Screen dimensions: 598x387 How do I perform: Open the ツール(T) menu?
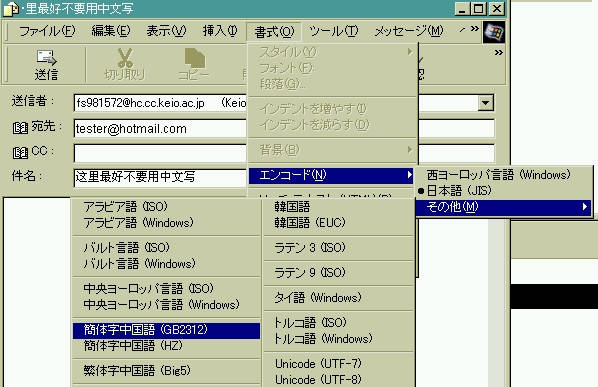[x=333, y=31]
